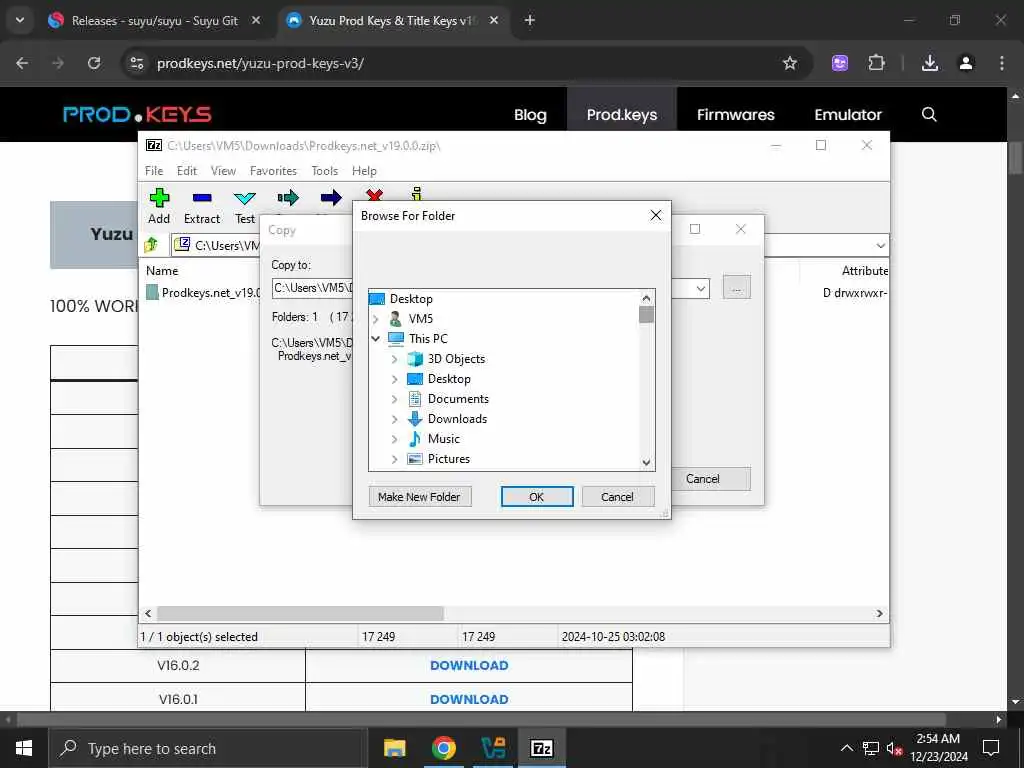The image size is (1024, 768).
Task: Open Chrome extensions puzzle icon
Action: click(876, 63)
